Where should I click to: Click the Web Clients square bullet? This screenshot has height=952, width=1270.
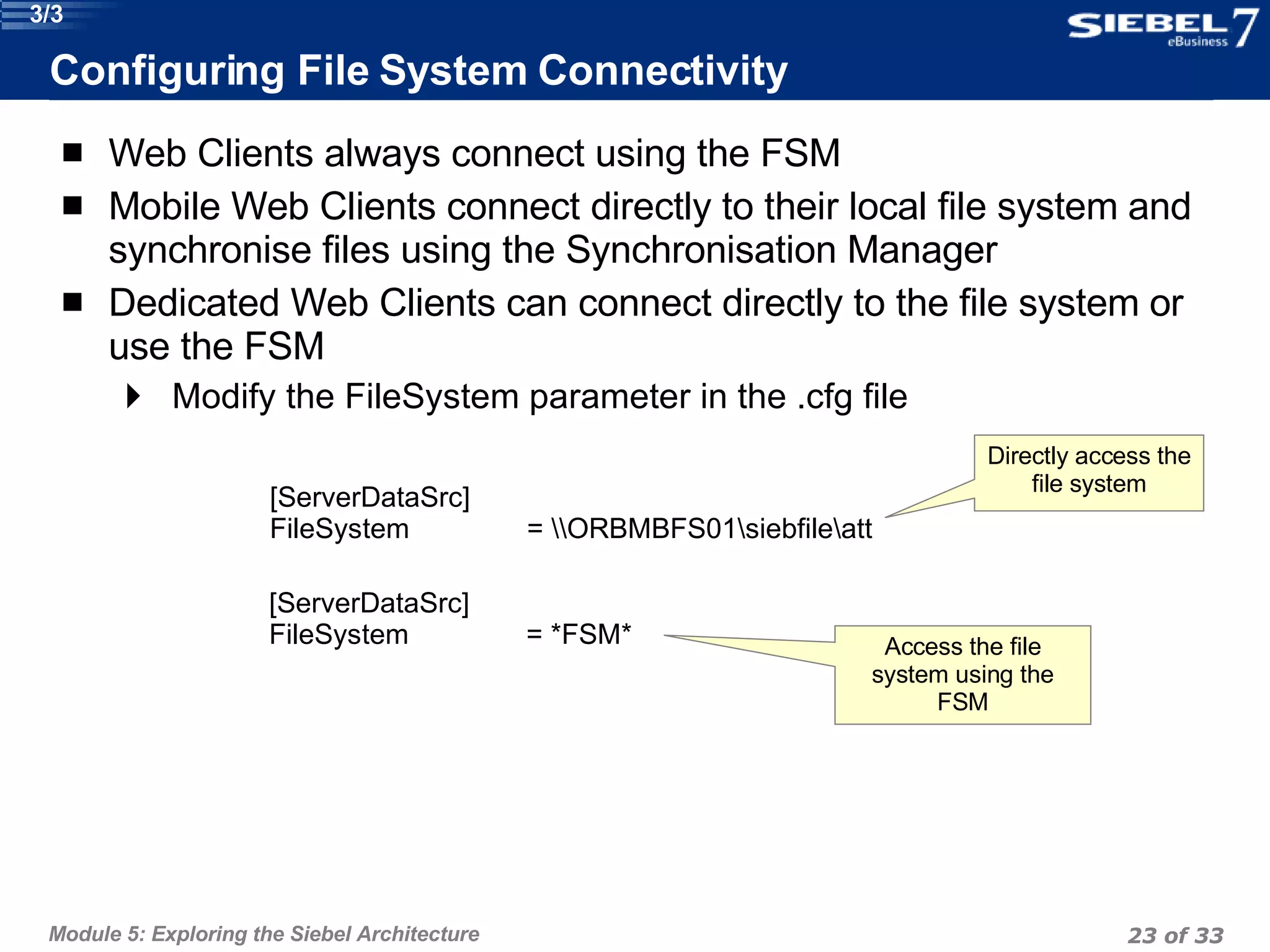pyautogui.click(x=73, y=152)
